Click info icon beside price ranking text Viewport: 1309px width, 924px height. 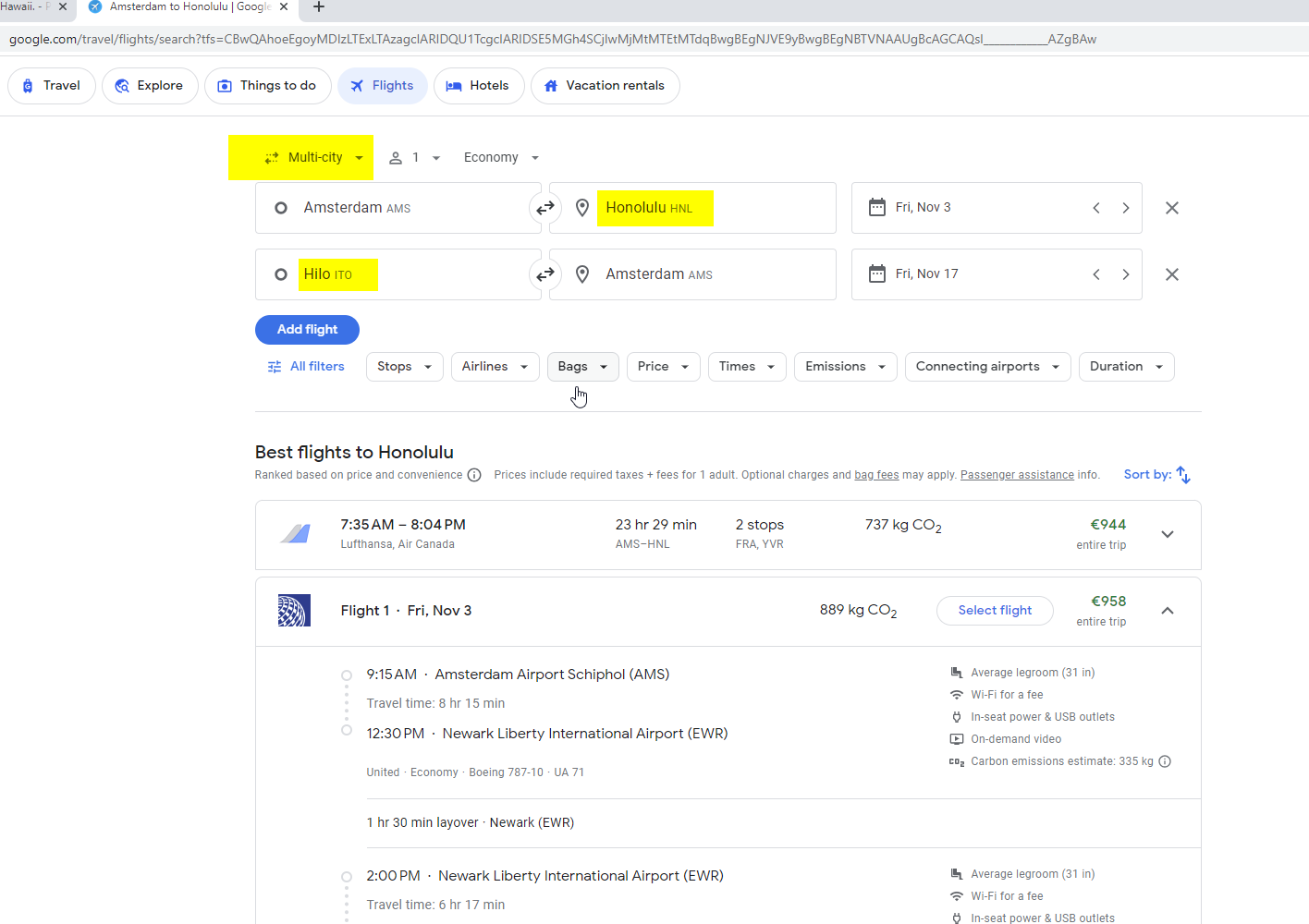(x=474, y=475)
